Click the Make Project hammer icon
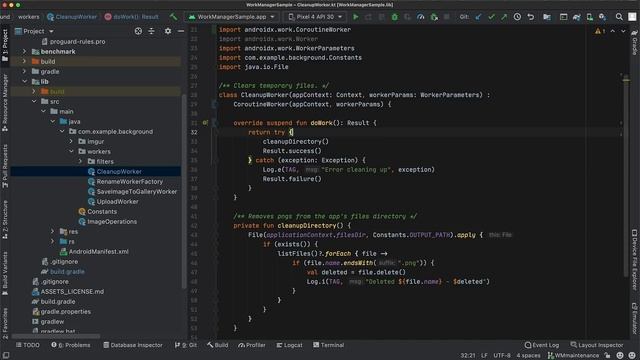This screenshot has width=640, height=360. pos(174,17)
